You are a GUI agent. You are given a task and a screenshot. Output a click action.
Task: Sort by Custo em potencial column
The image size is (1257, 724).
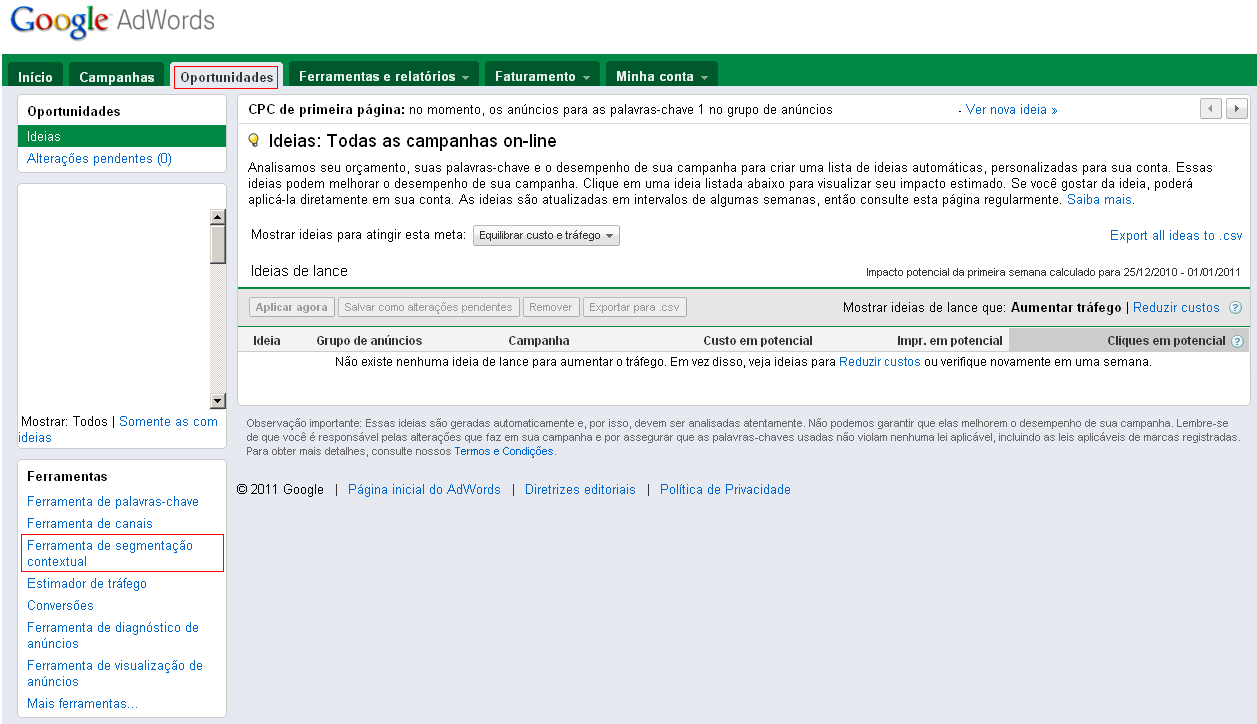(x=758, y=341)
